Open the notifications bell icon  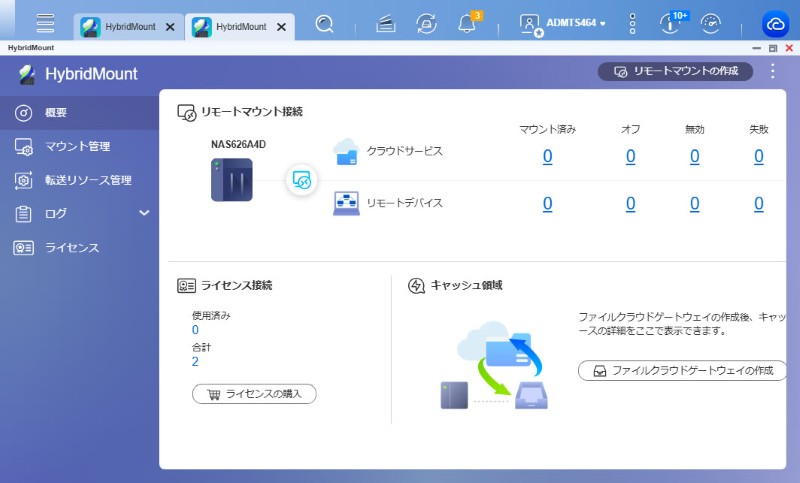pyautogui.click(x=466, y=24)
